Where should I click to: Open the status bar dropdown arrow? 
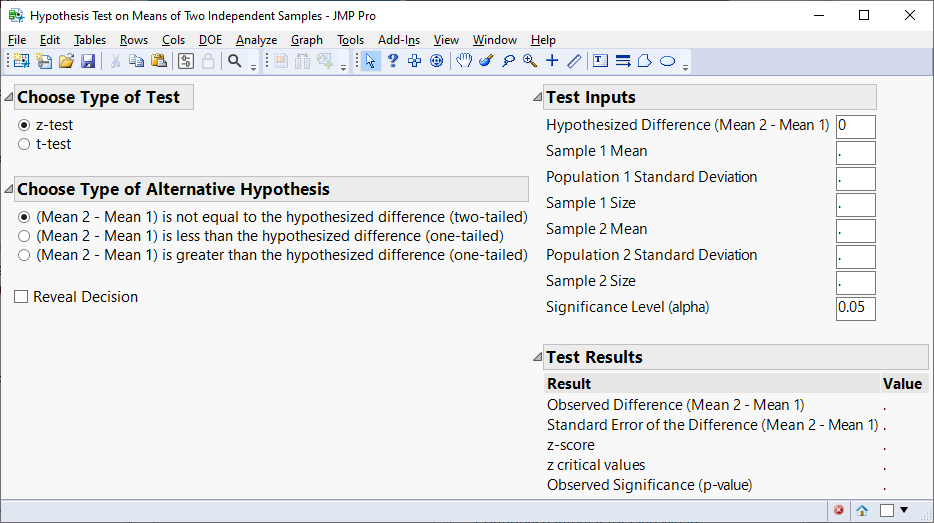[904, 510]
